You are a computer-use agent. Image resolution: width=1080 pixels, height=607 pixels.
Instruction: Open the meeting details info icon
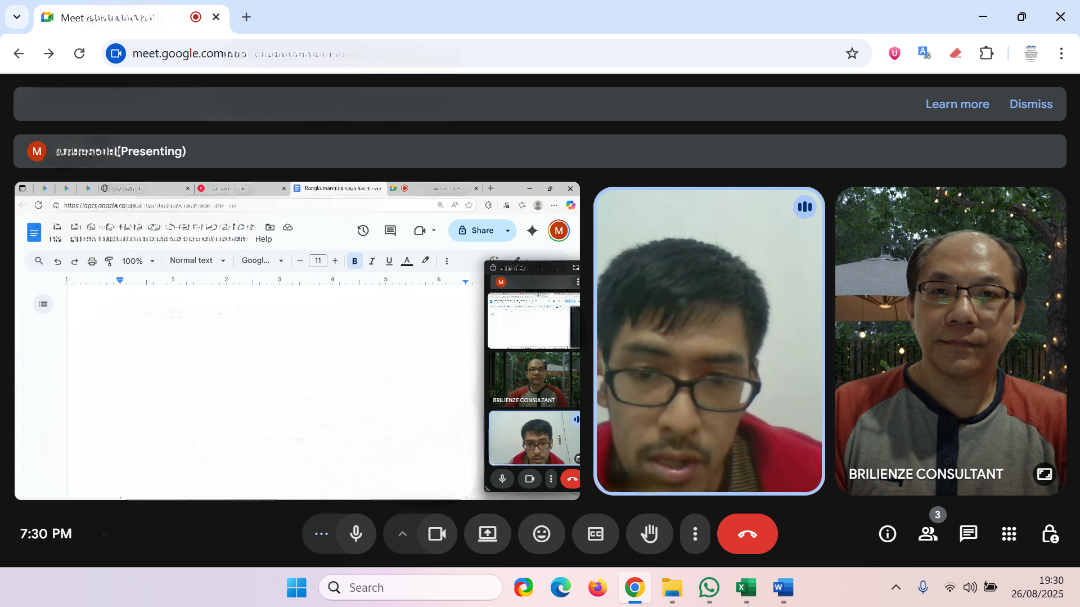[x=887, y=534]
